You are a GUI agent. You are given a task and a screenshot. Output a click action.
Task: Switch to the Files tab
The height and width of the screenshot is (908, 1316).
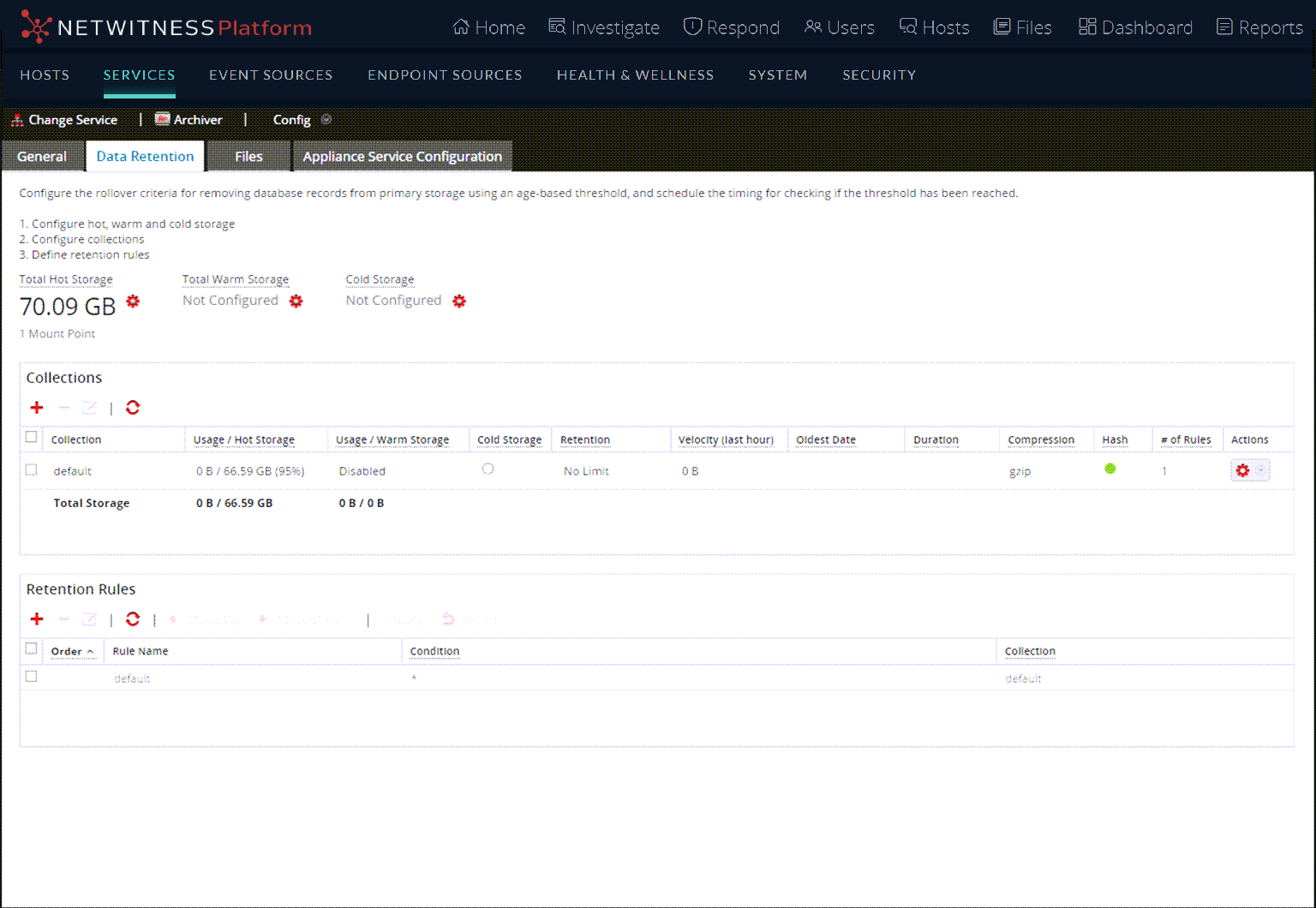point(248,157)
